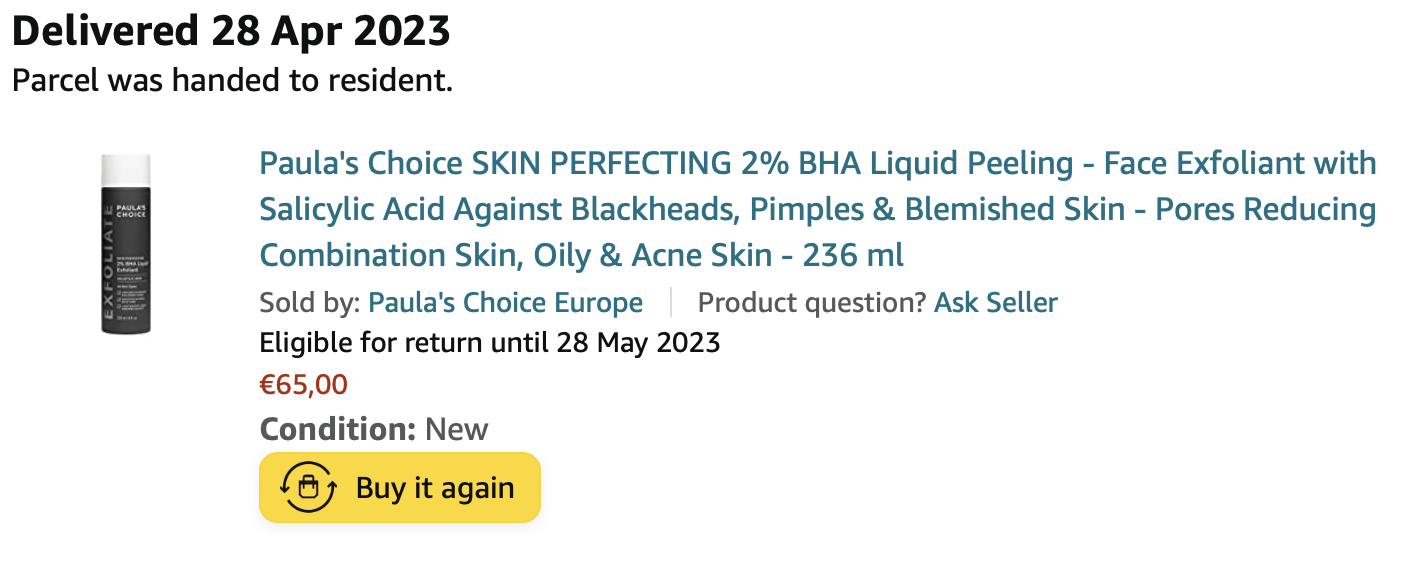Click the Ask Seller link
The height and width of the screenshot is (576, 1406).
995,302
